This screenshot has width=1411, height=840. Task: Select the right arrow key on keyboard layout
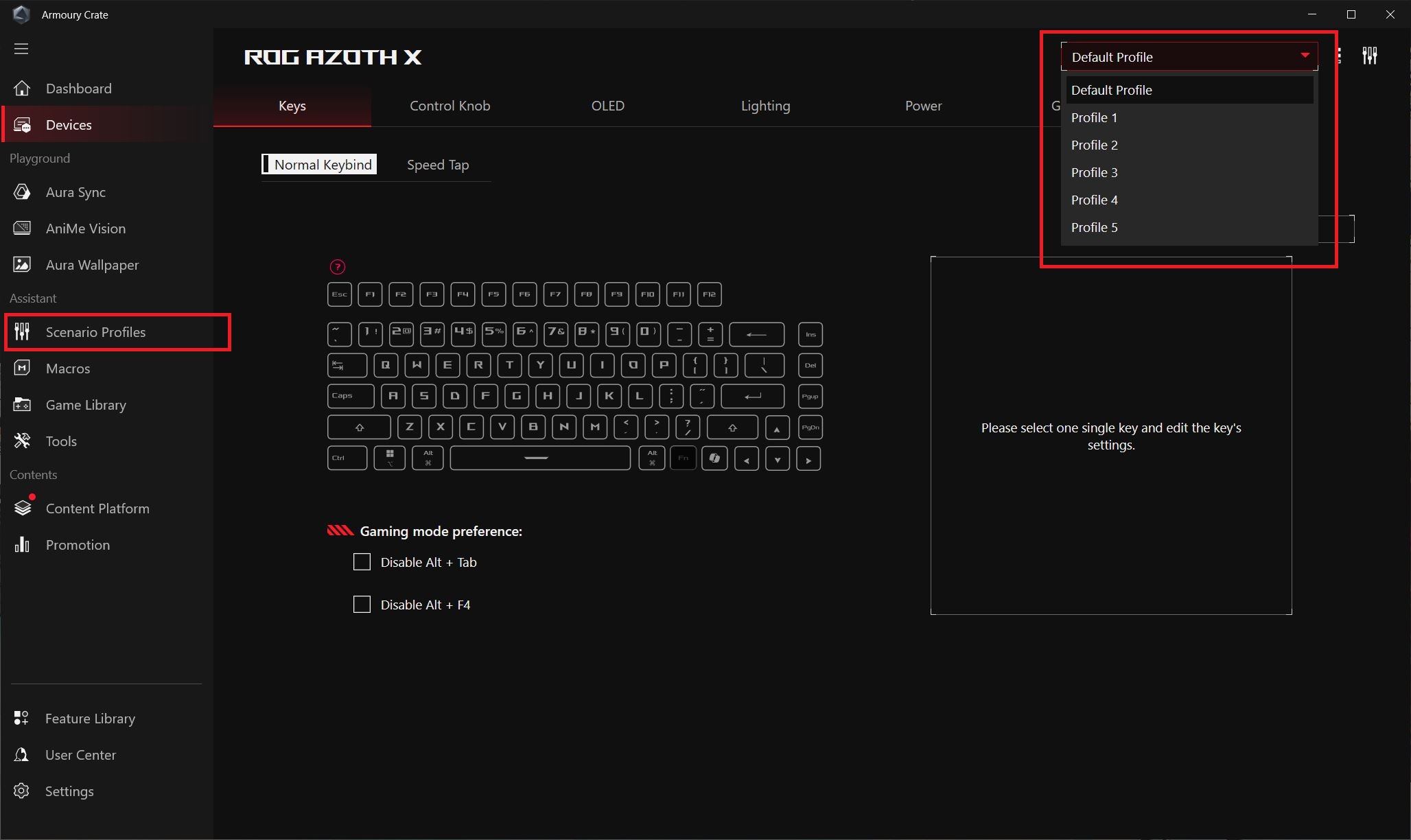[808, 458]
